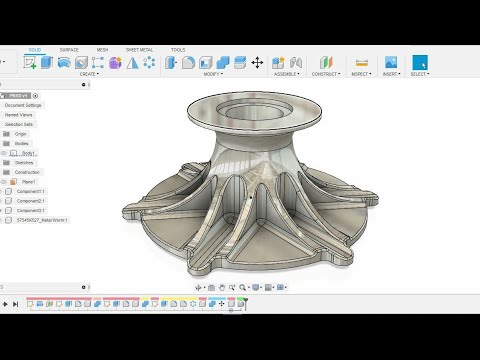
Task: Select the Bodies folder
Action: point(21,143)
